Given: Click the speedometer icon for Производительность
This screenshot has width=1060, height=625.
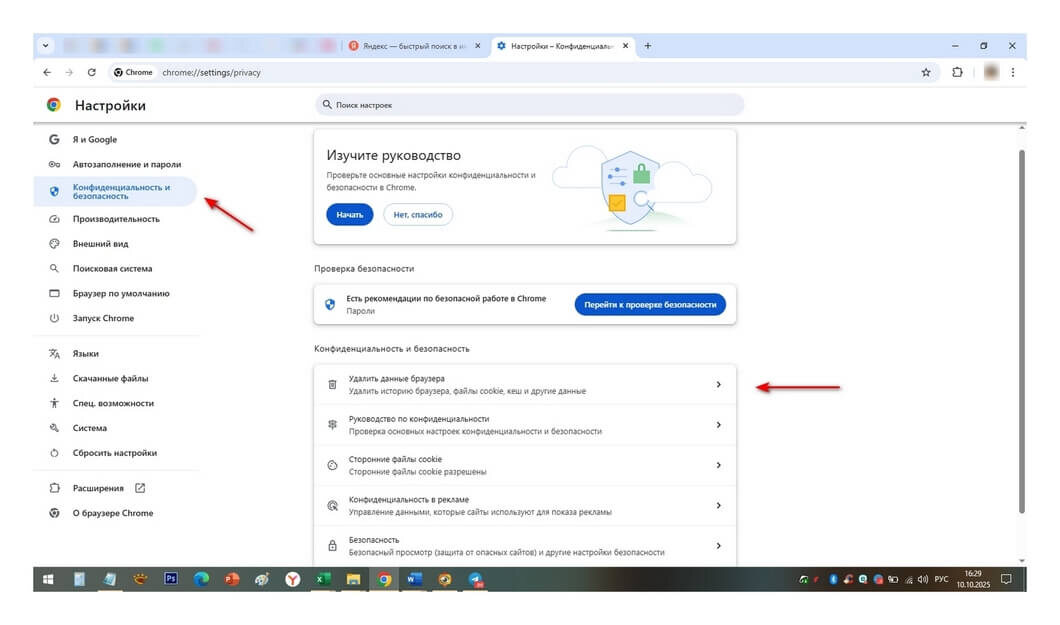Looking at the screenshot, I should pos(54,219).
